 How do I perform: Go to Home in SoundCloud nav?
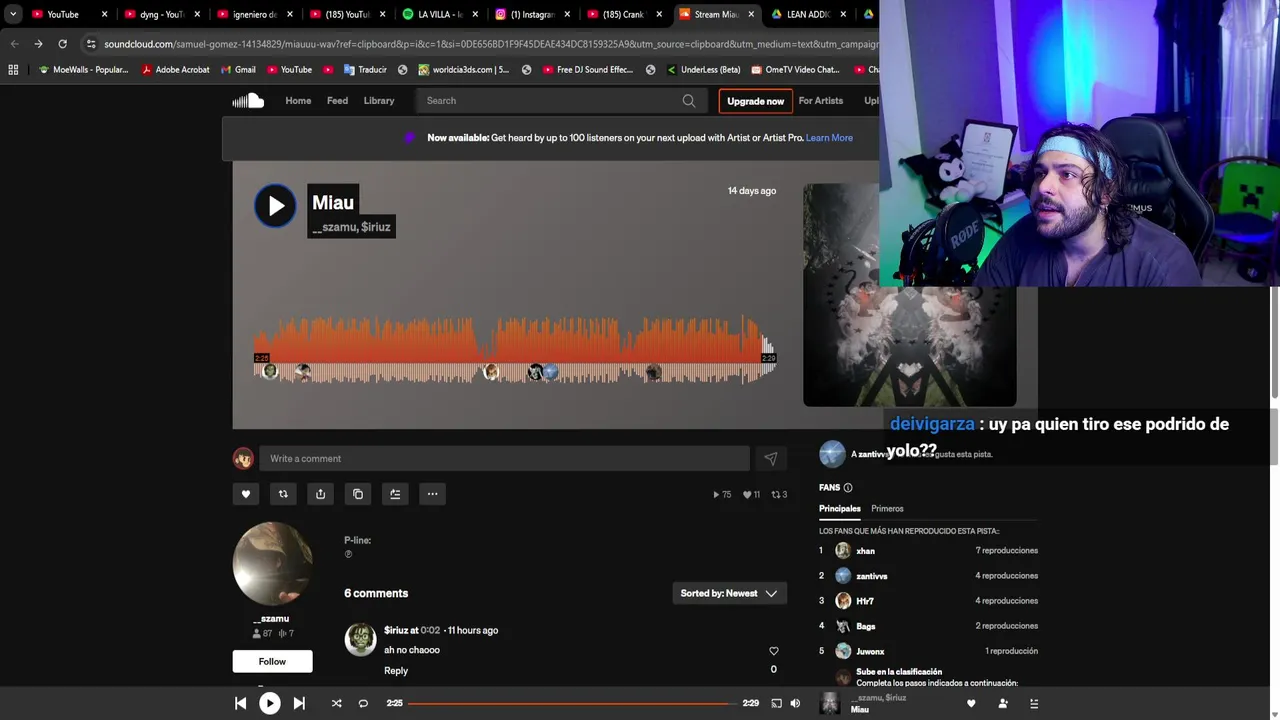(x=298, y=101)
